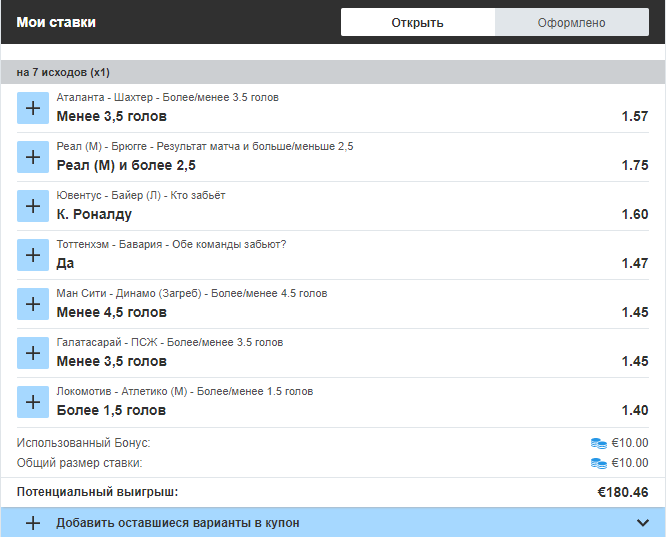Click Галатасарай - ПСЖ - Более/менее 3.5 голов
This screenshot has width=666, height=537.
click(170, 342)
